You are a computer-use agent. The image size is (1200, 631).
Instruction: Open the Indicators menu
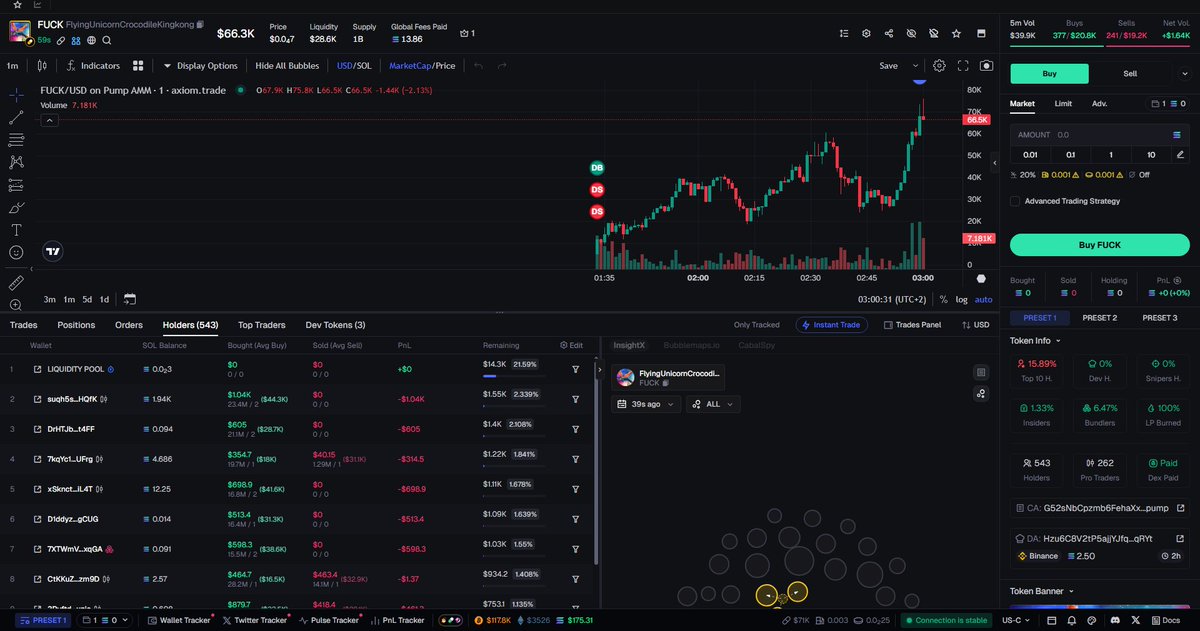pyautogui.click(x=93, y=66)
